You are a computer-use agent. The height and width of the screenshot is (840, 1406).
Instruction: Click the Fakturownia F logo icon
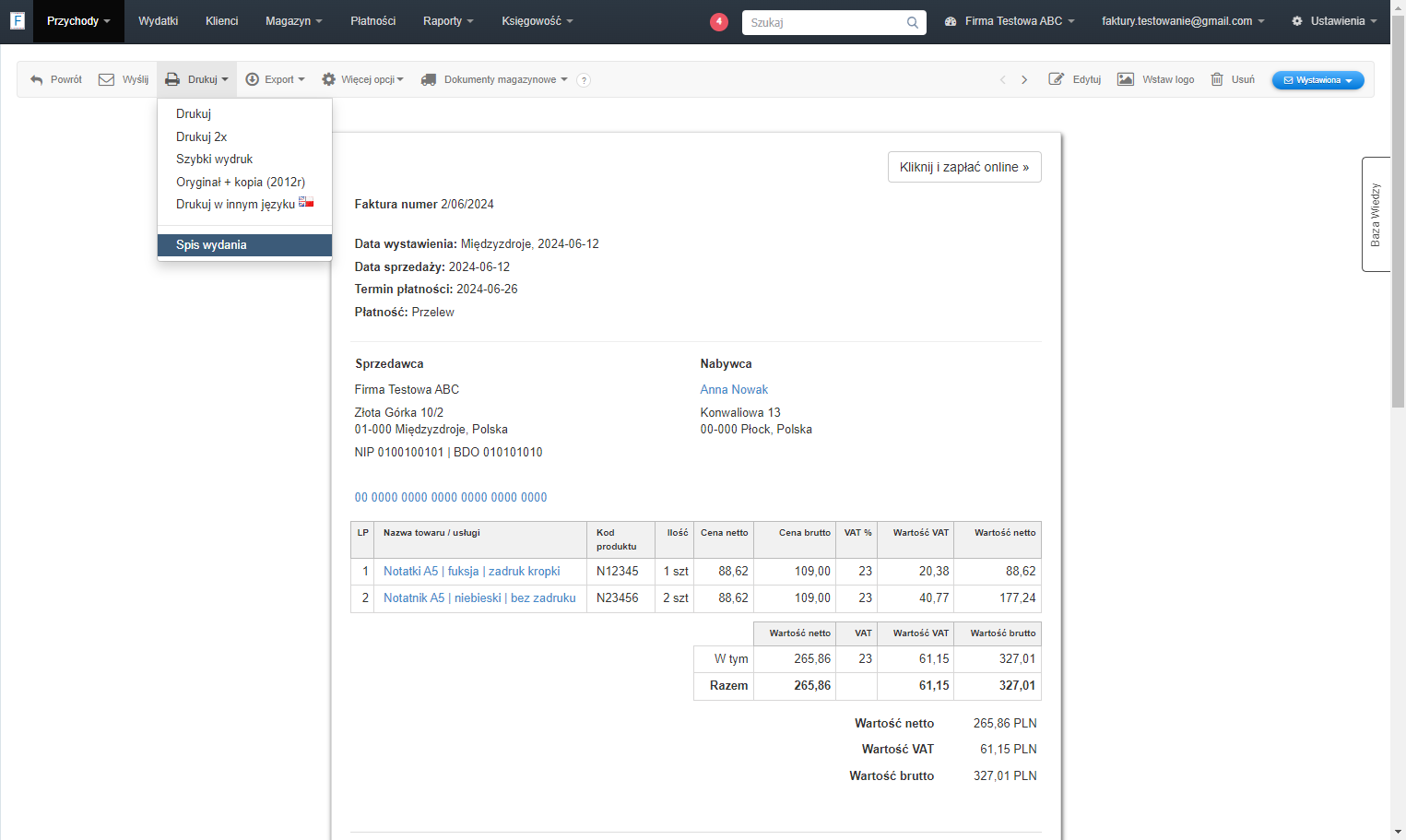pyautogui.click(x=17, y=20)
